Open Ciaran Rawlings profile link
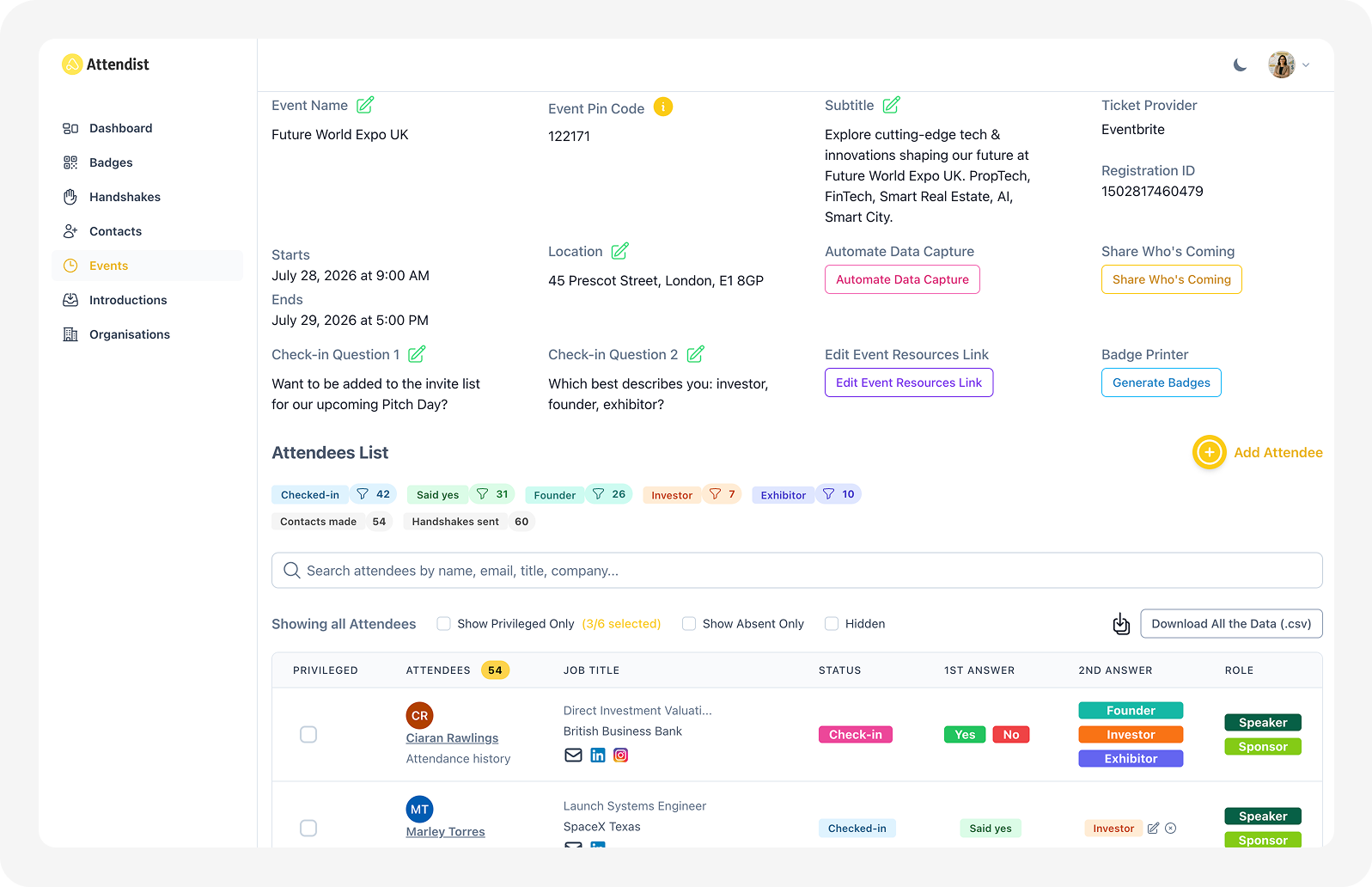The height and width of the screenshot is (887, 1372). click(452, 738)
